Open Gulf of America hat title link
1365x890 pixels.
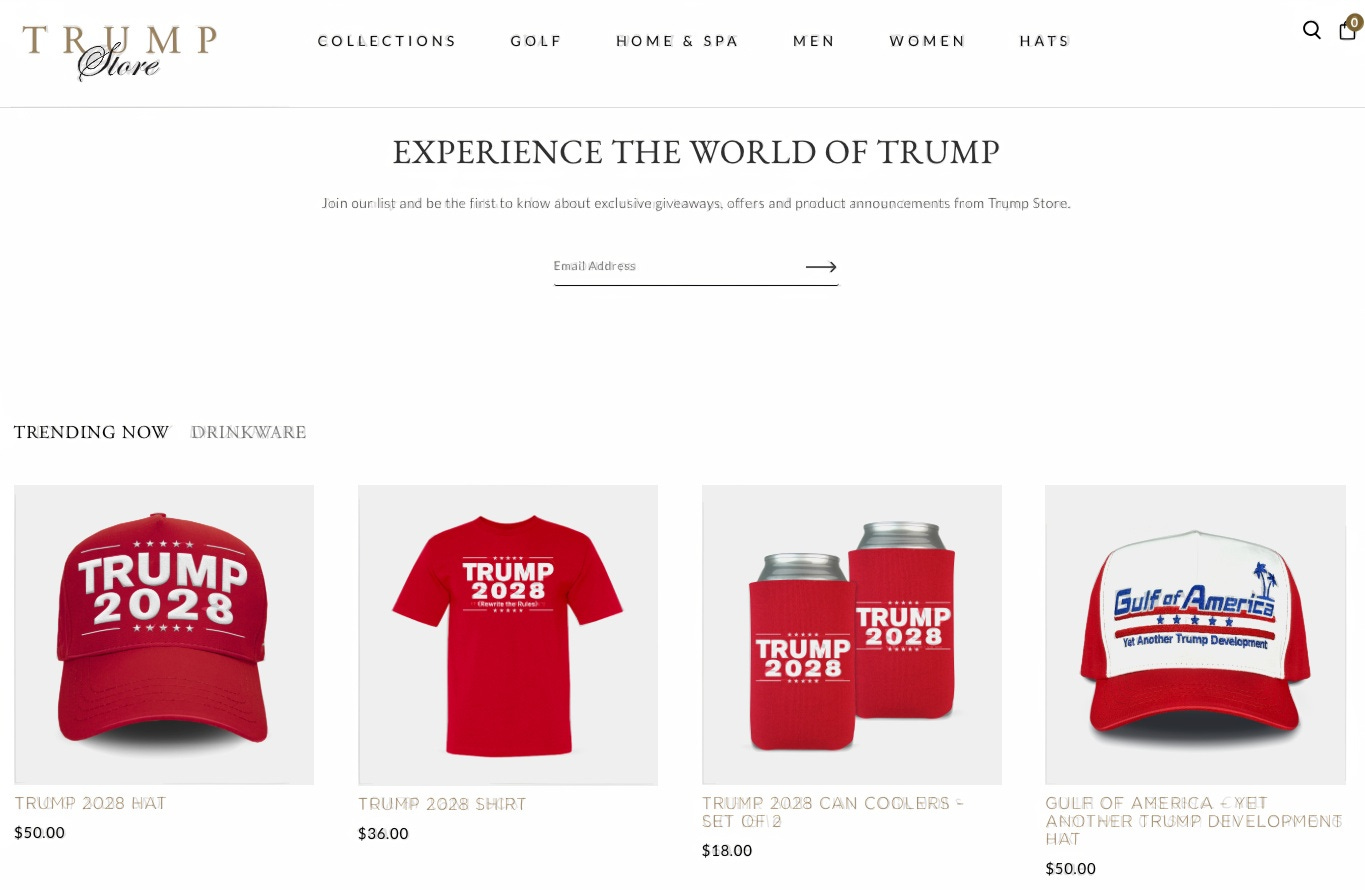(1193, 821)
